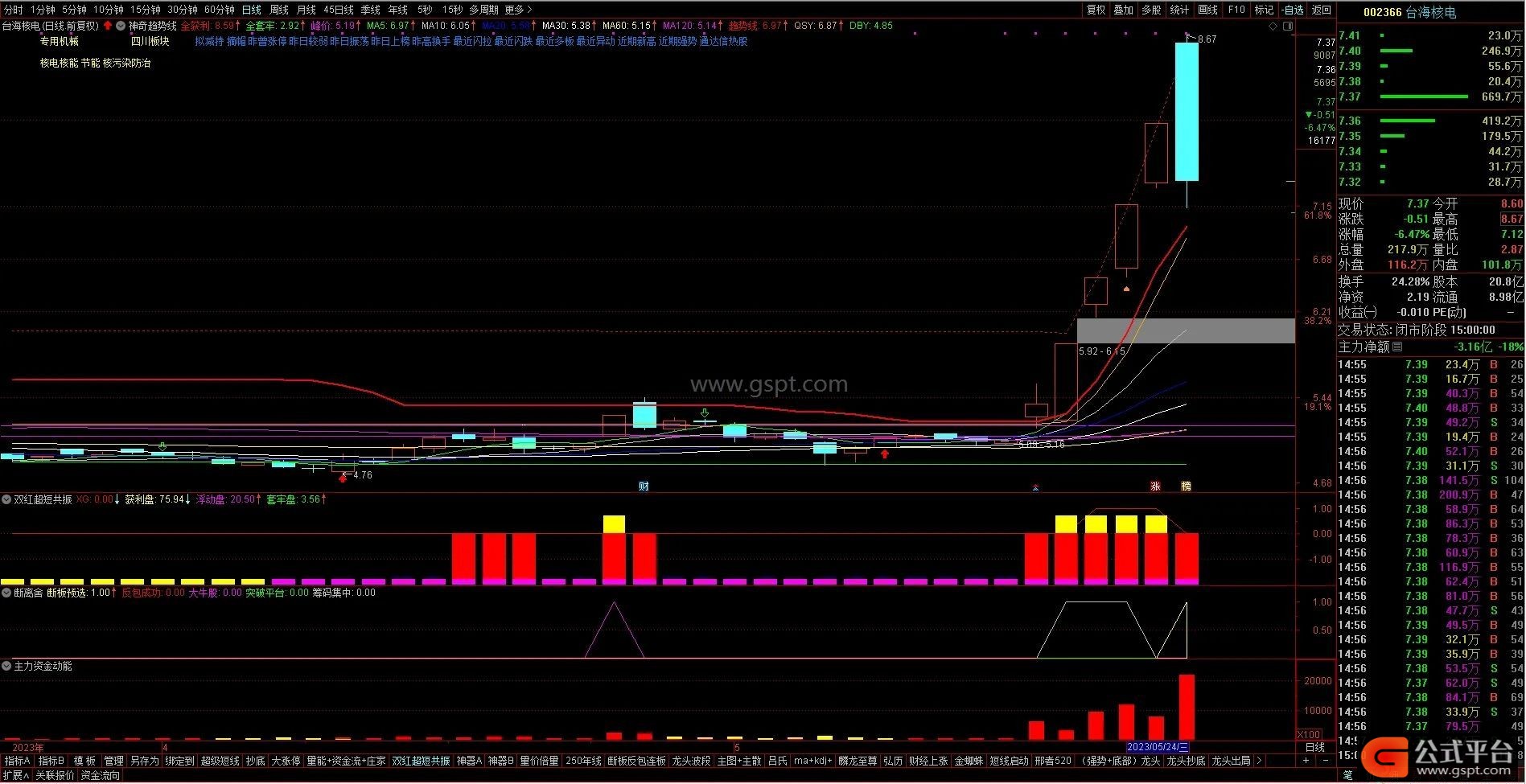1526x784 pixels.
Task: Switch to 日线 daily chart
Action: pos(251,10)
